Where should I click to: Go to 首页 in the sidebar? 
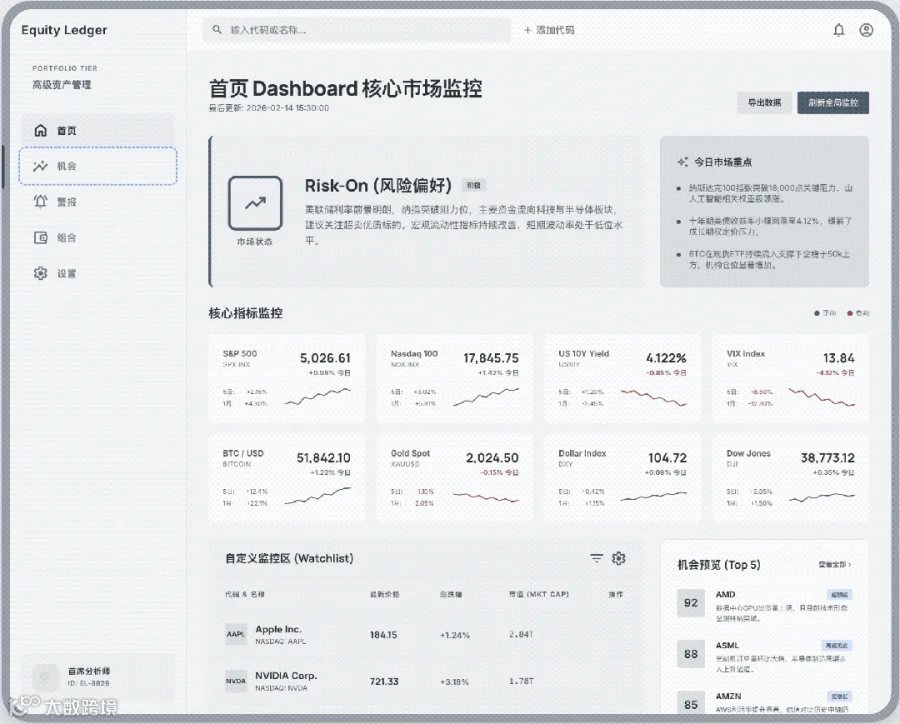[98, 130]
